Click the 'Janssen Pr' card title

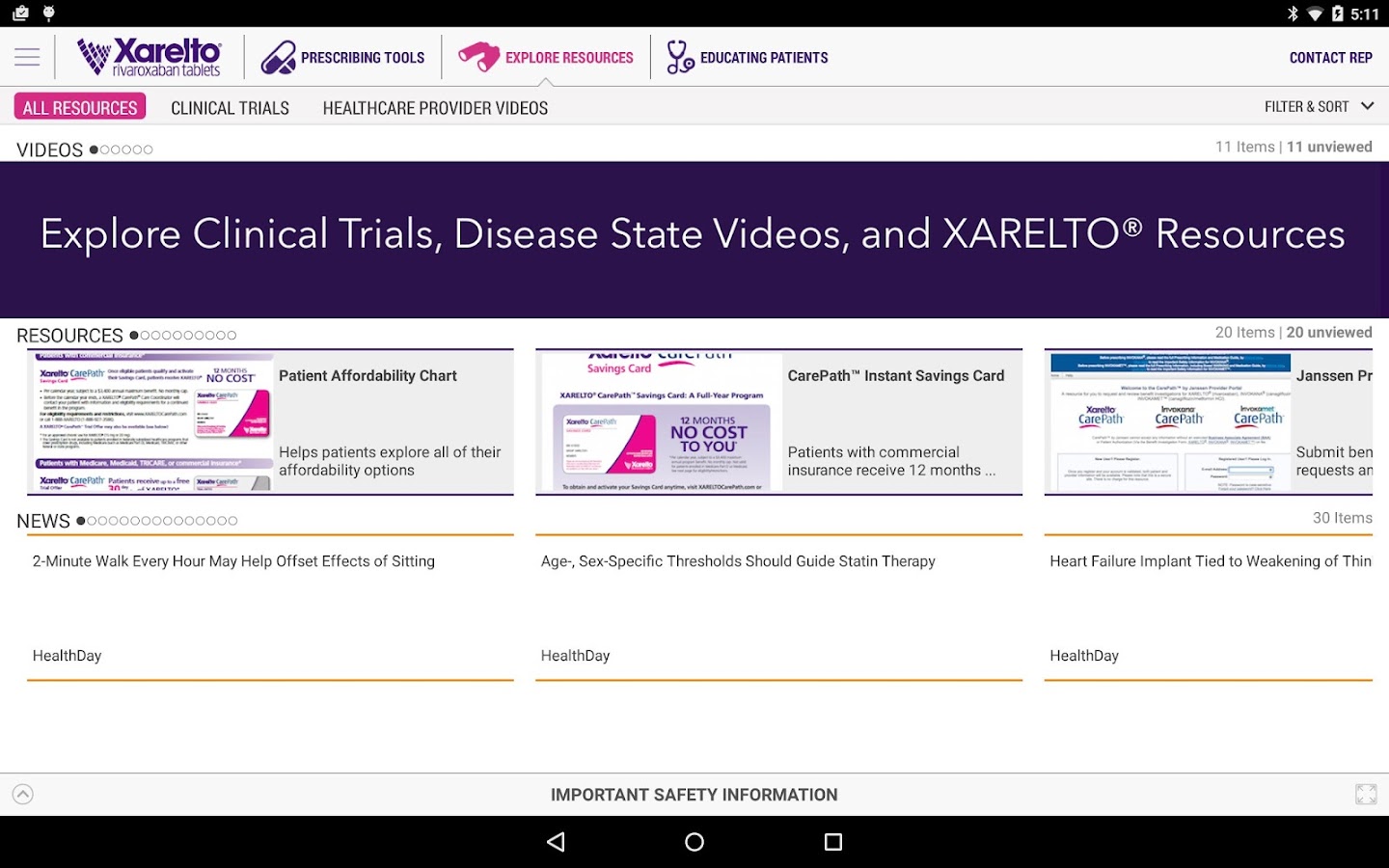(x=1334, y=376)
